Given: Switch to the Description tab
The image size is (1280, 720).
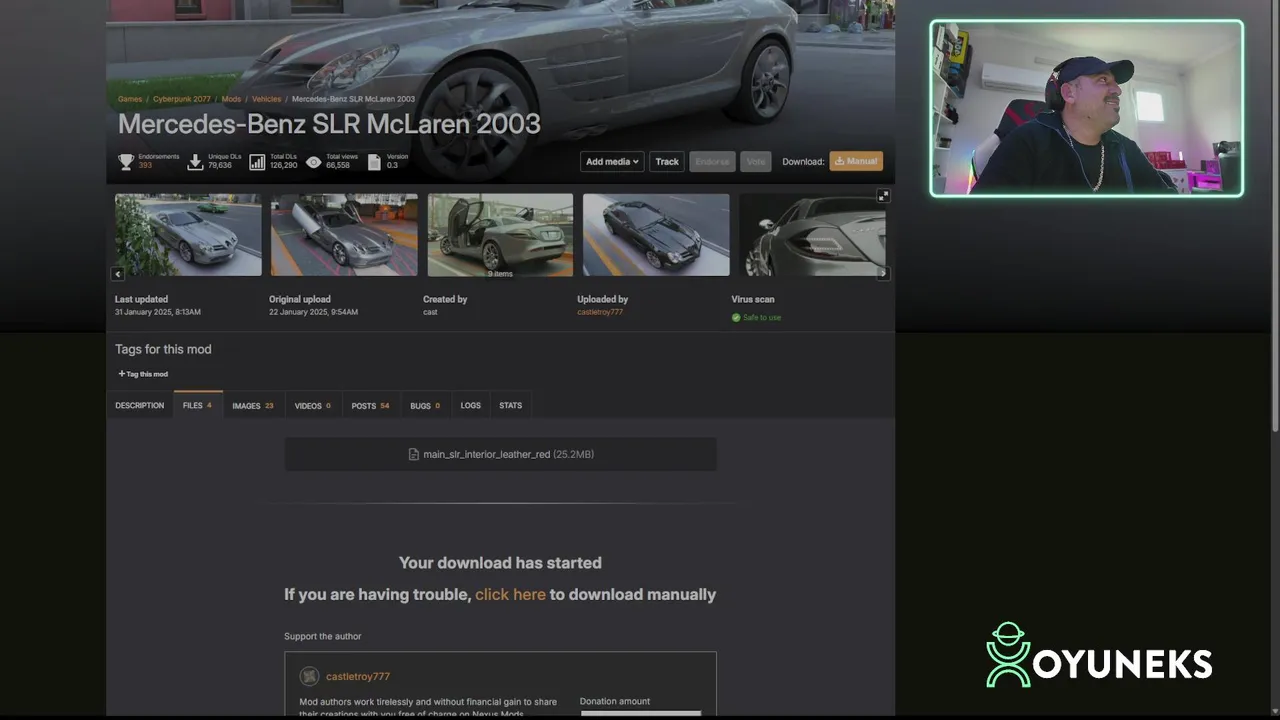Looking at the screenshot, I should 139,405.
